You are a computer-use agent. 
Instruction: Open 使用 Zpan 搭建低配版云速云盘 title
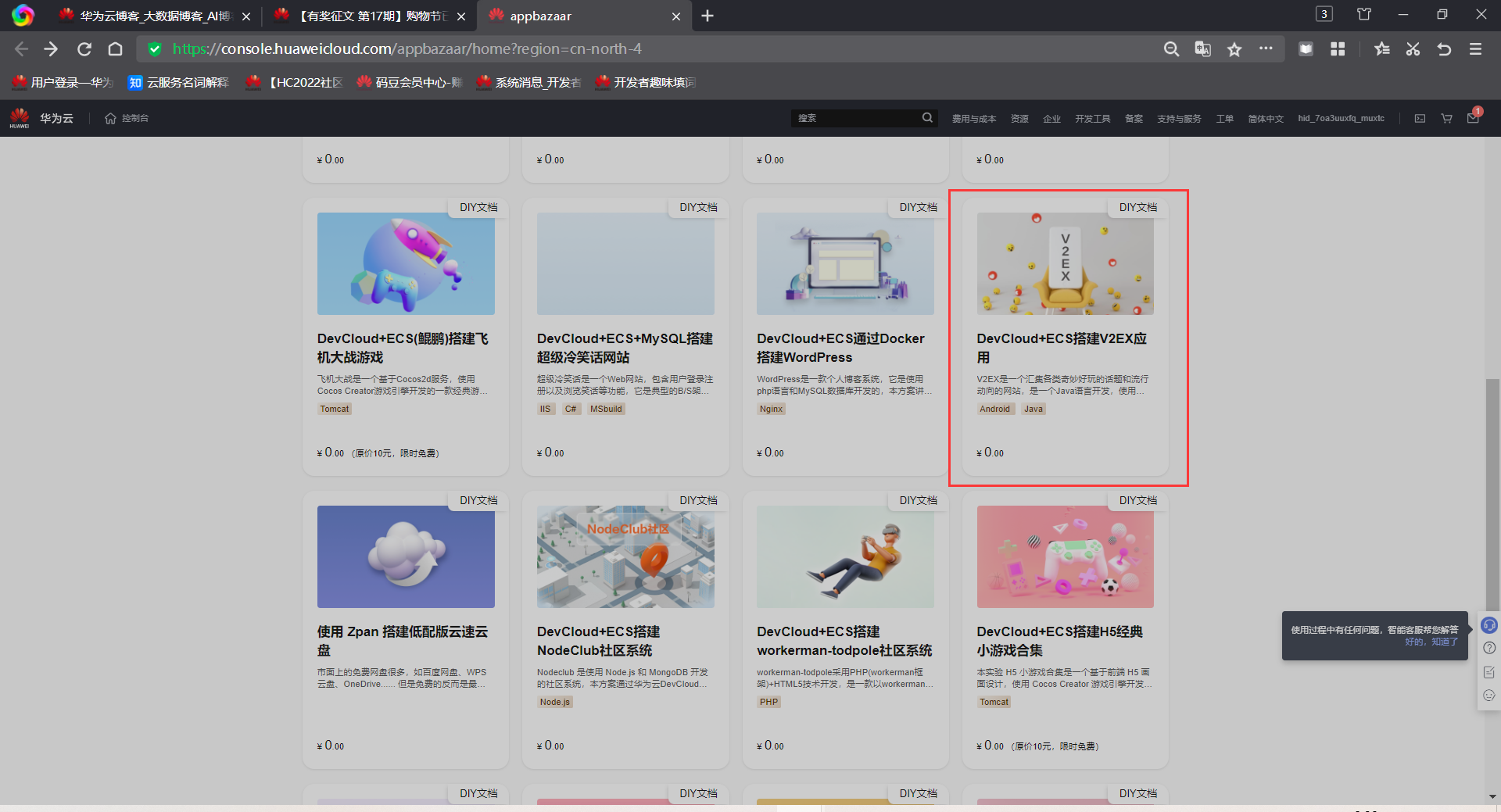click(403, 641)
